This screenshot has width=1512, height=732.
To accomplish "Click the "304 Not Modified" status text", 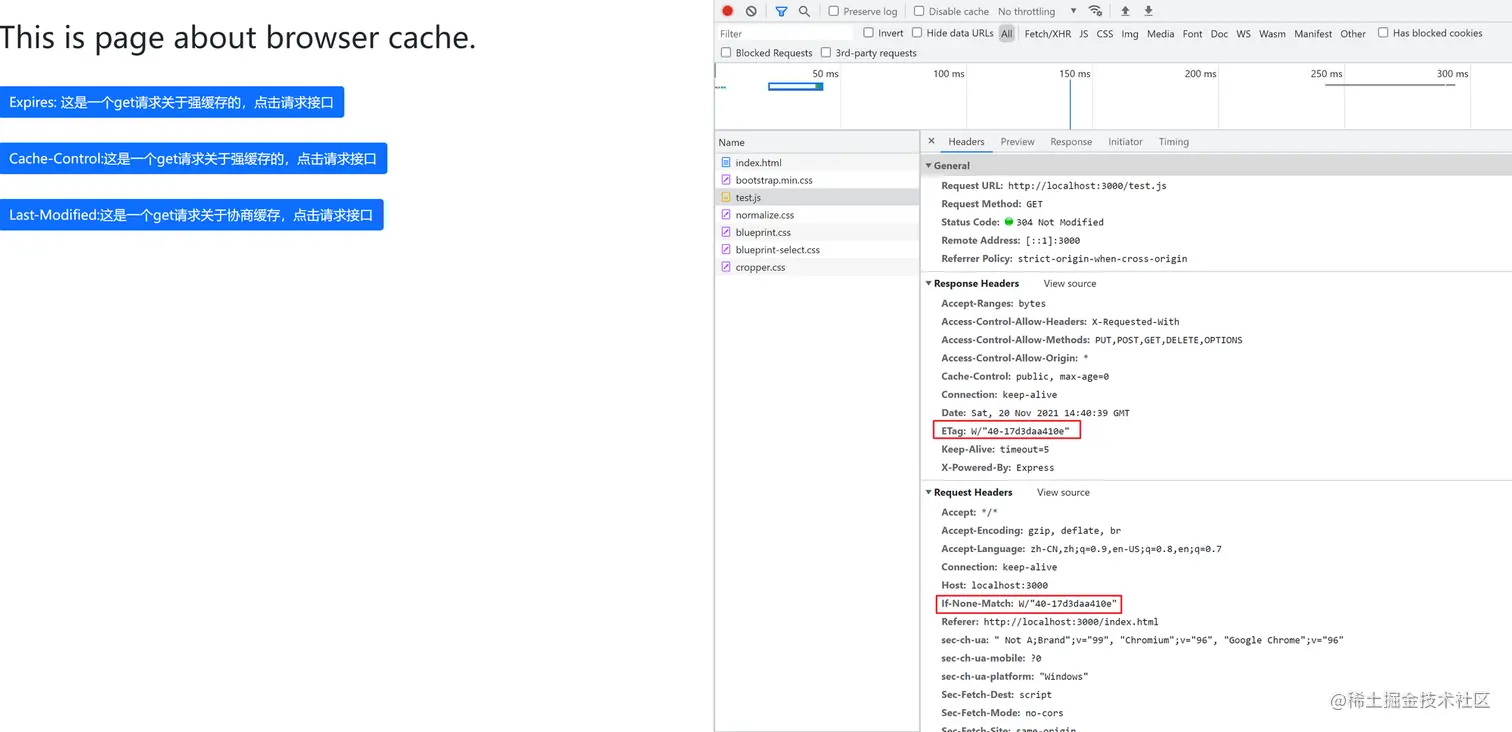I will click(x=1060, y=222).
